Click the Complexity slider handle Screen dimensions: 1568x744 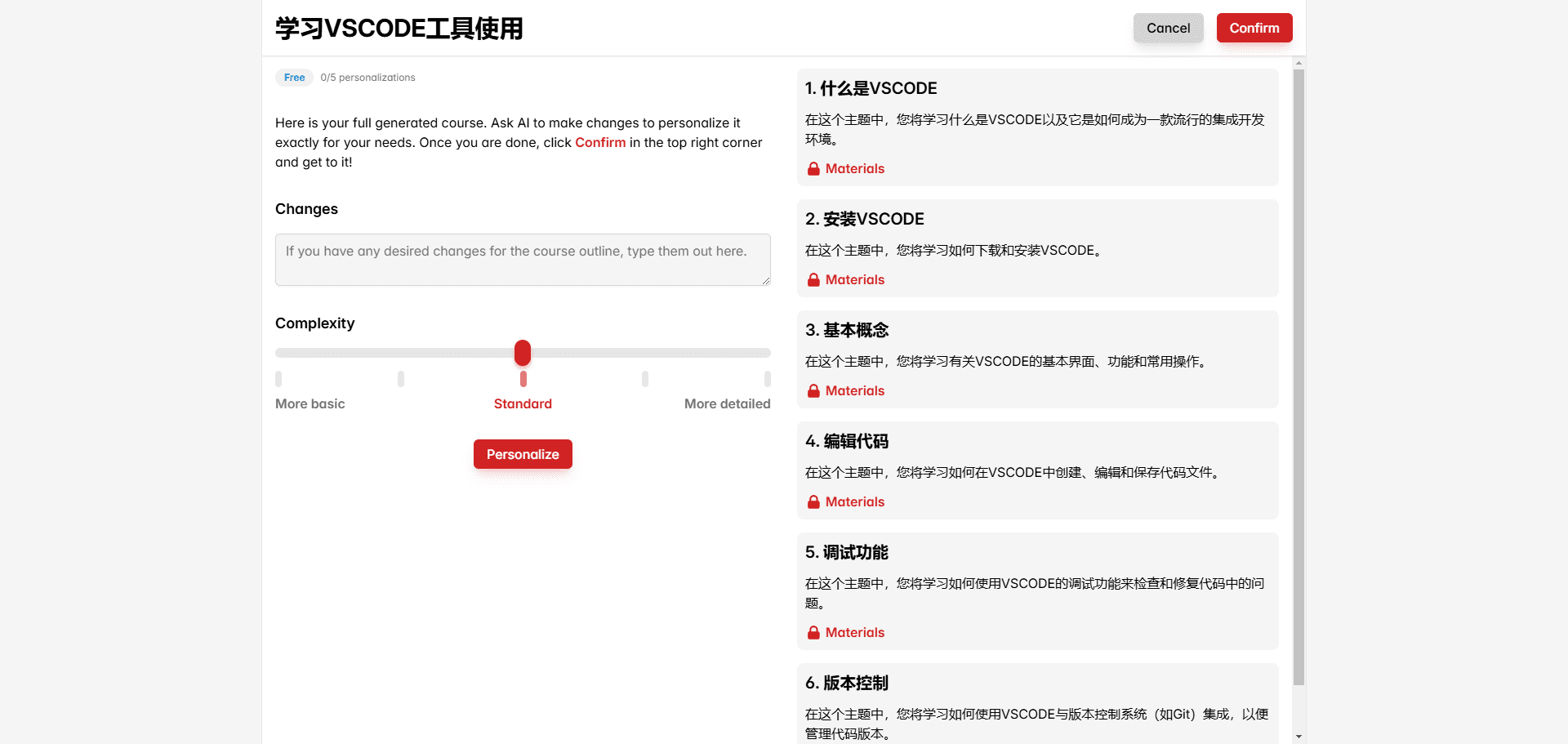pos(523,353)
